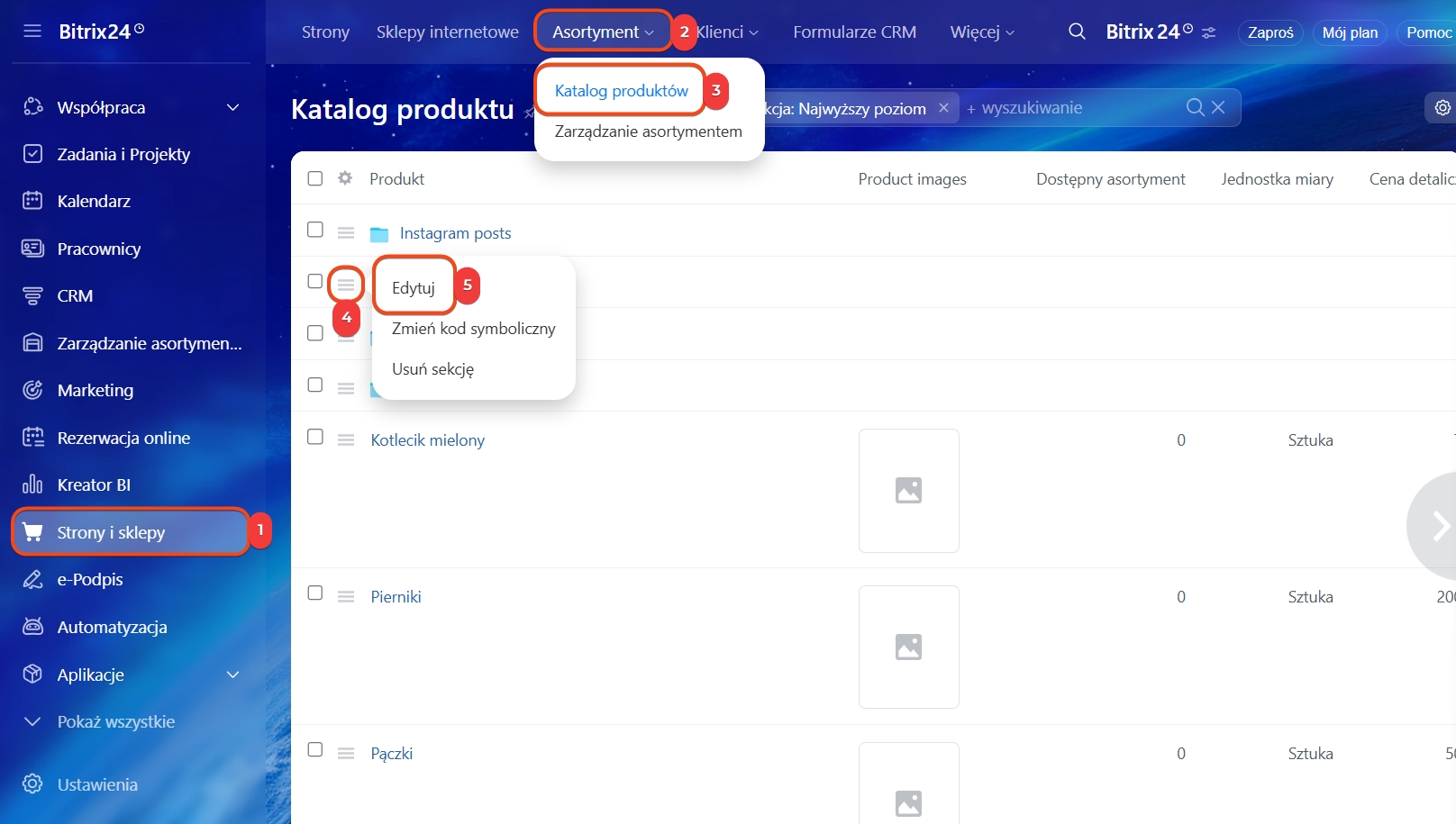Click the search magnifier in top navigation

[x=1077, y=32]
